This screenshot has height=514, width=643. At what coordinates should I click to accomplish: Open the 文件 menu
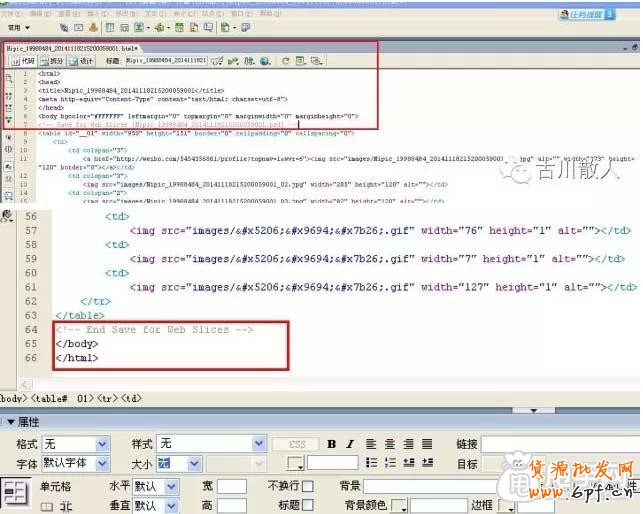pos(11,14)
